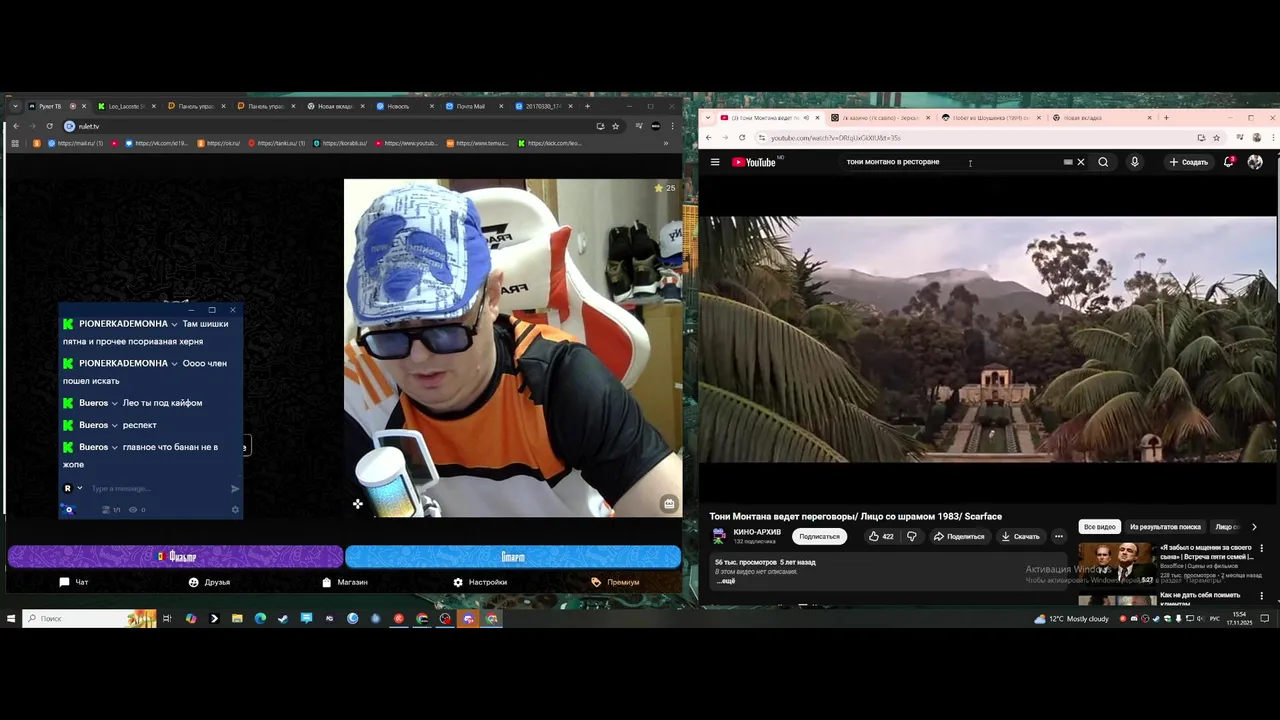Open Чат section in rulet.tv bottom menu
The width and height of the screenshot is (1280, 720).
click(x=74, y=582)
